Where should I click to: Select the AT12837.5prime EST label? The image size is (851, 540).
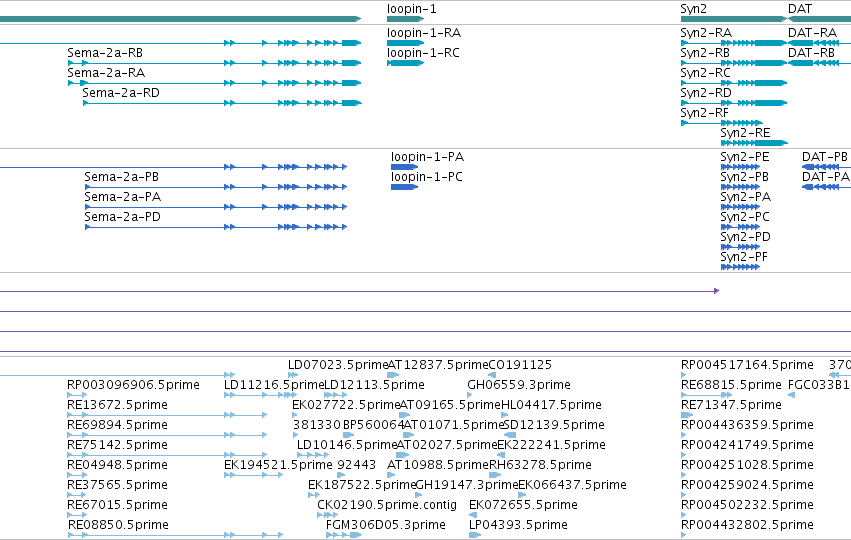[437, 365]
